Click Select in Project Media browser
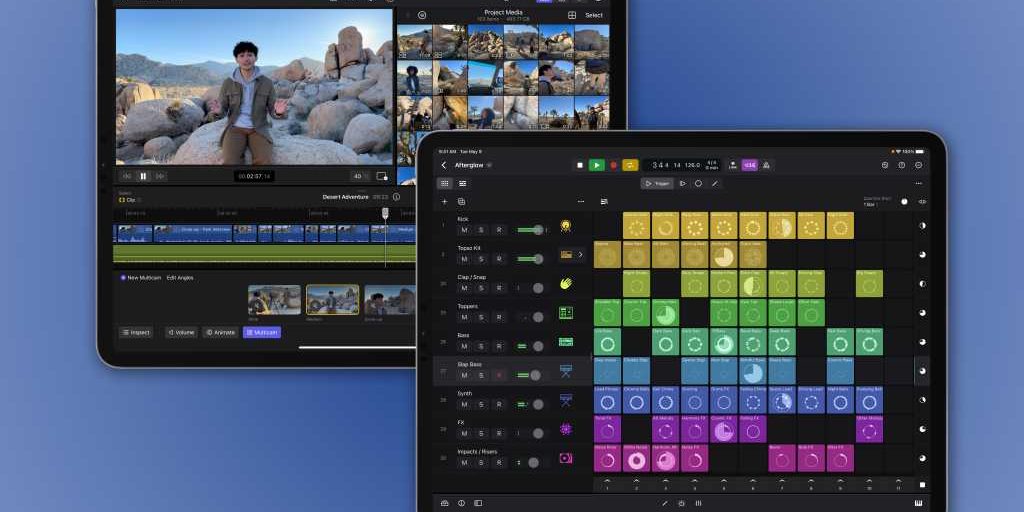The height and width of the screenshot is (512, 1024). click(594, 15)
